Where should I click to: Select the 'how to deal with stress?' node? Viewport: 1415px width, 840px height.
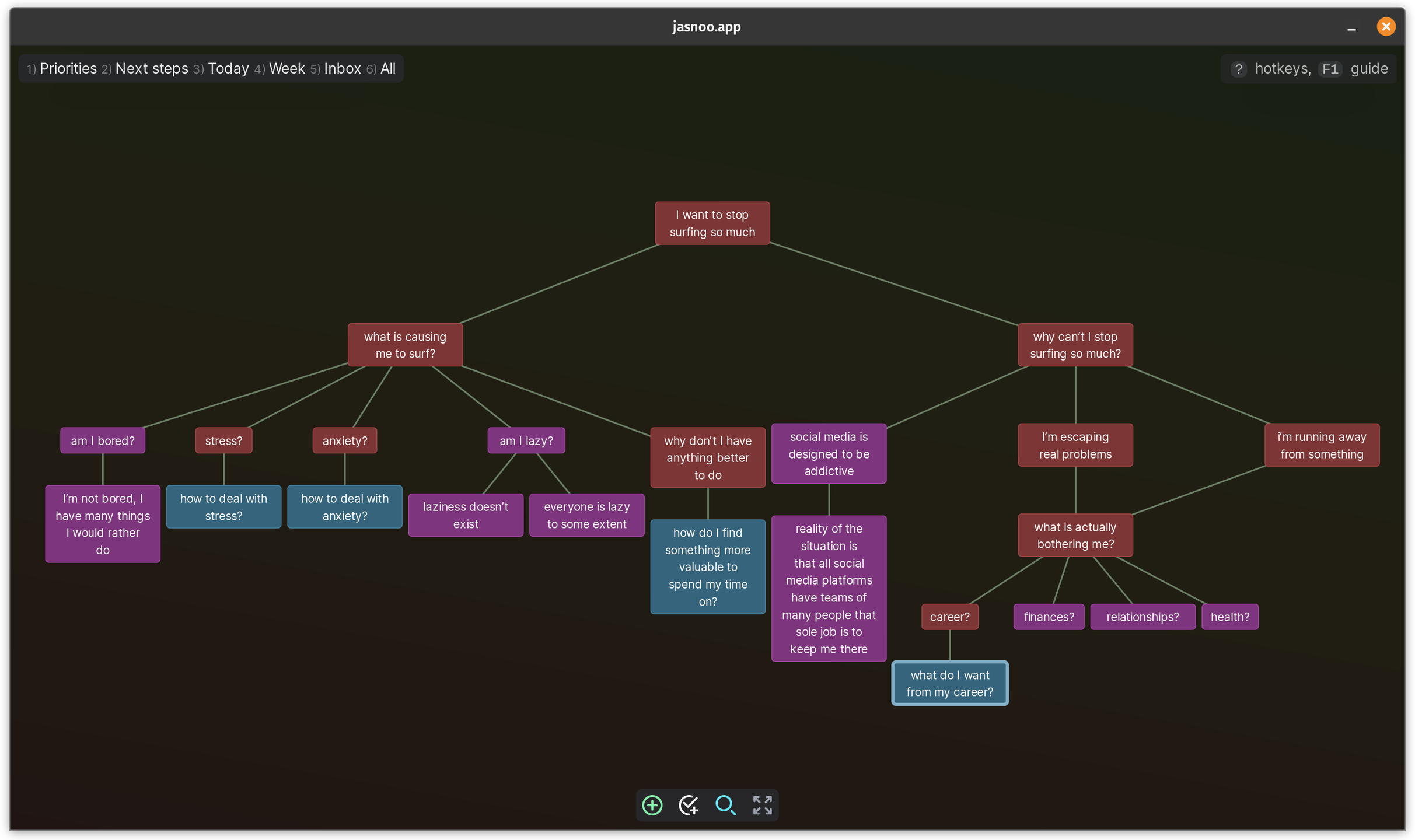pyautogui.click(x=223, y=507)
